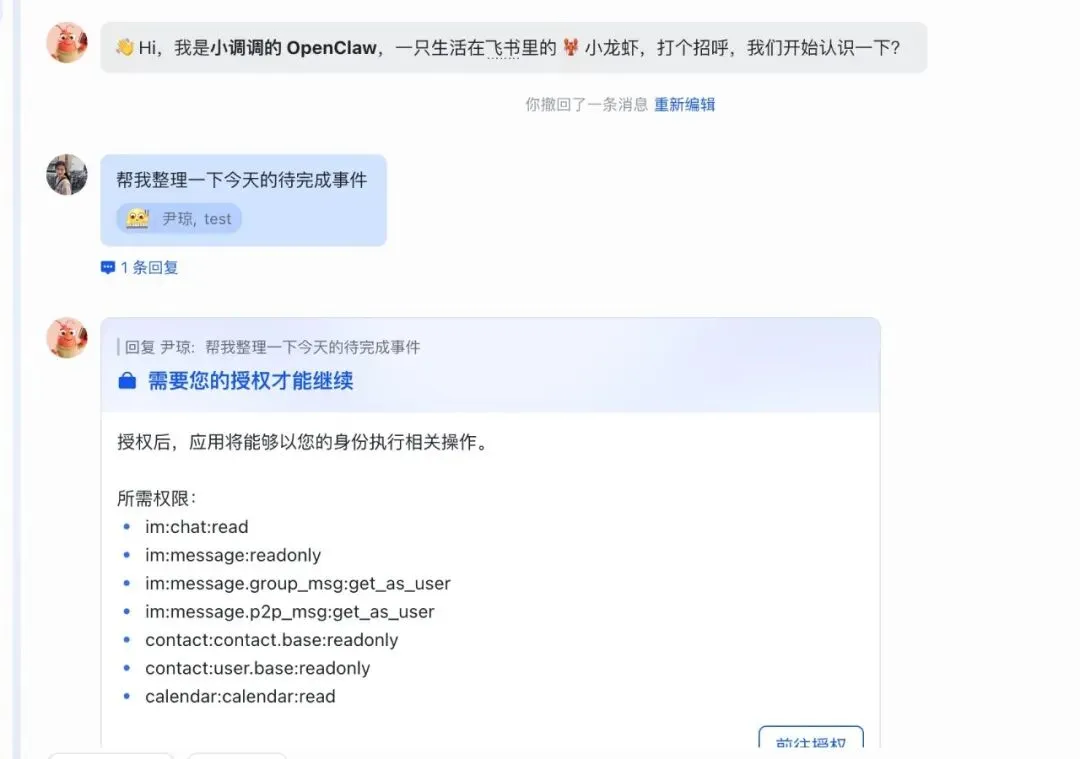The width and height of the screenshot is (1080, 759).
Task: Click the 你撤回了一条消息 notice
Action: [587, 105]
